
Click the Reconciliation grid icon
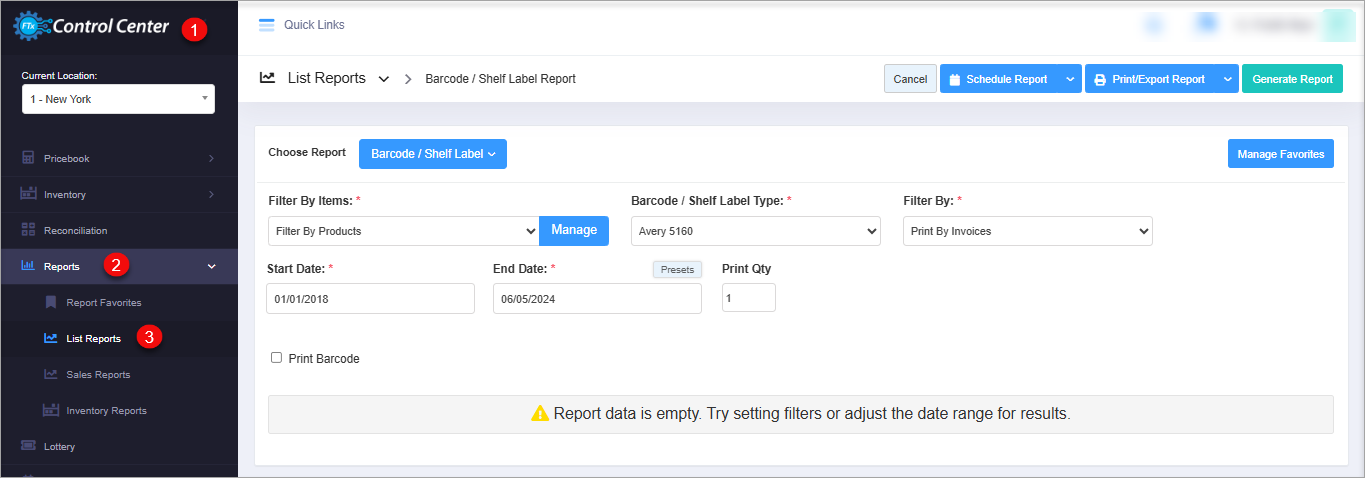tap(28, 230)
